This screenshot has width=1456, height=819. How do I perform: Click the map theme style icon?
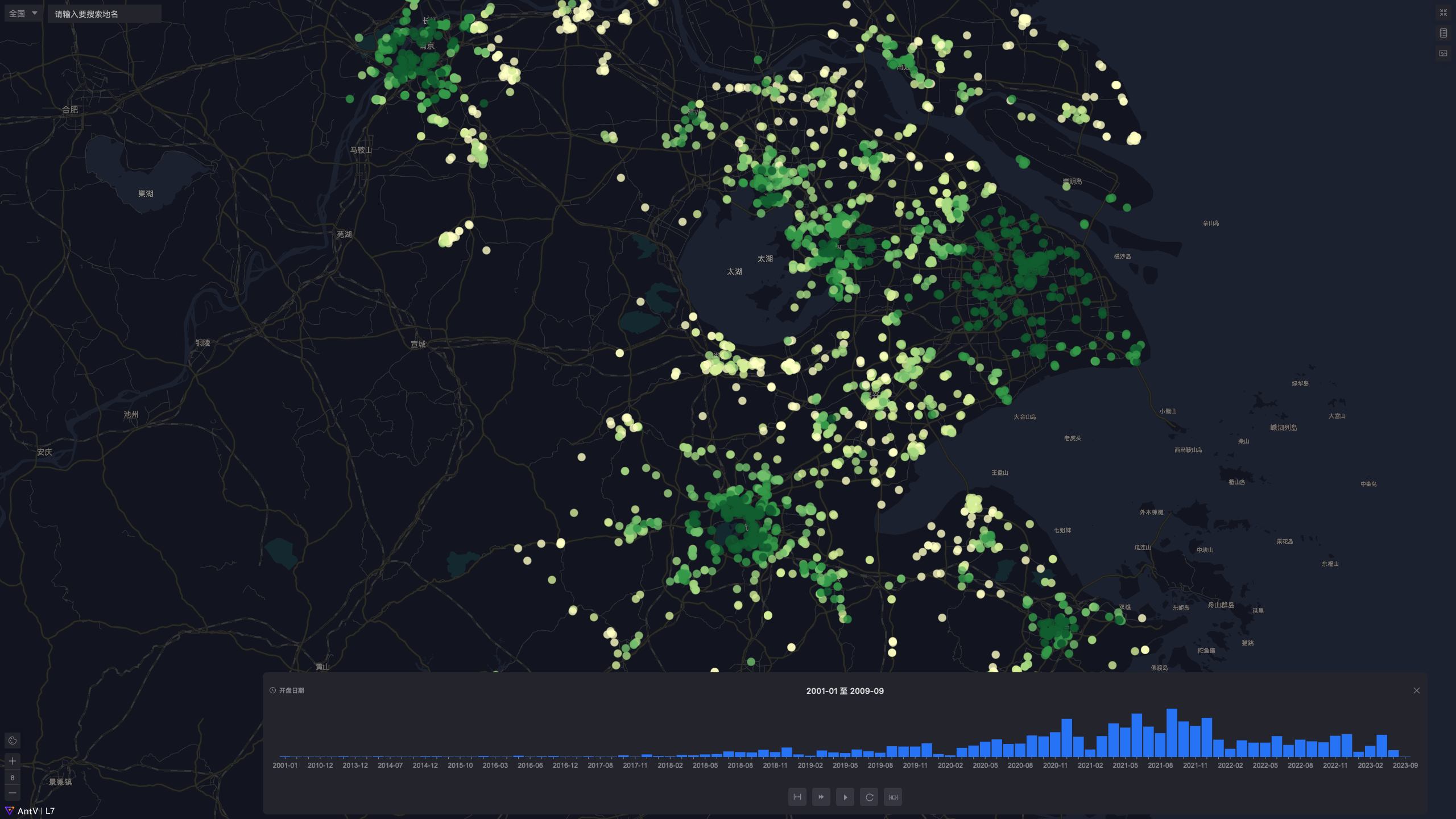point(13,741)
